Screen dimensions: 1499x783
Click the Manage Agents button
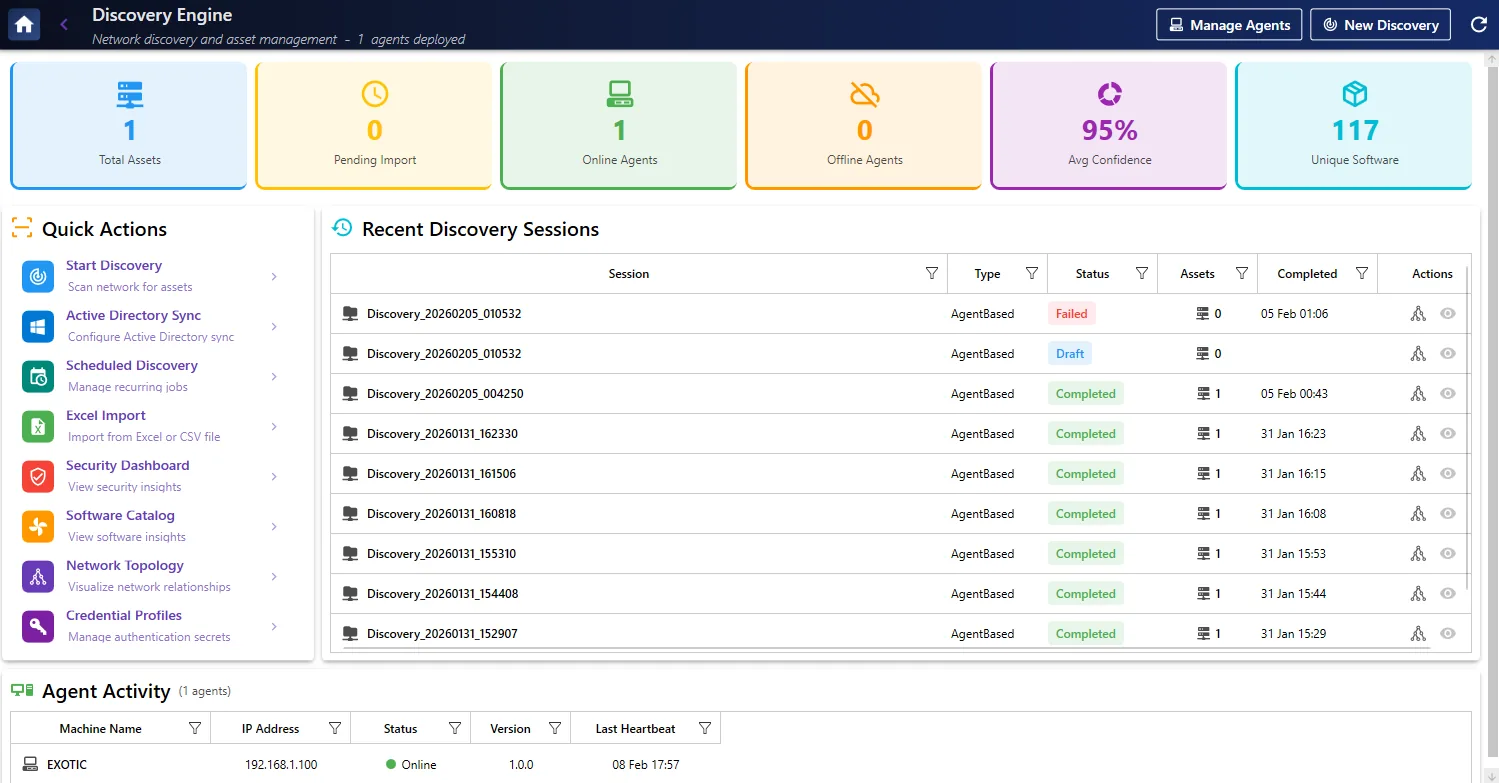click(1229, 25)
